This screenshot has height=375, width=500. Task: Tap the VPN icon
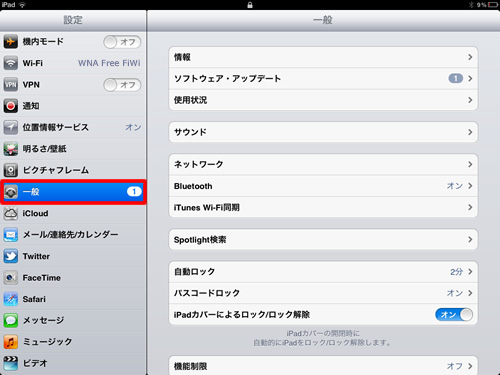coord(11,84)
